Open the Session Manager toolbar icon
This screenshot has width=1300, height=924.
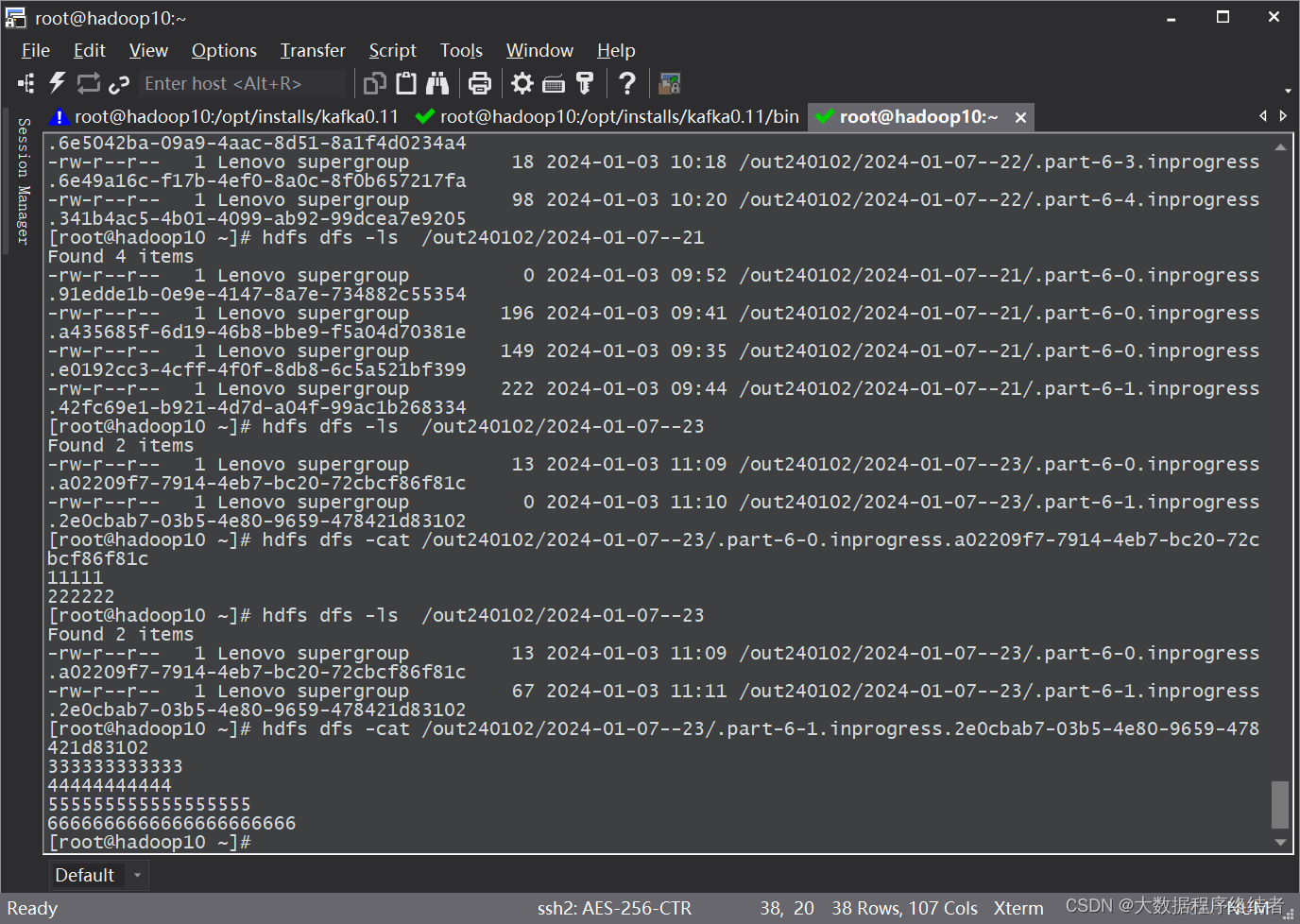(x=26, y=83)
